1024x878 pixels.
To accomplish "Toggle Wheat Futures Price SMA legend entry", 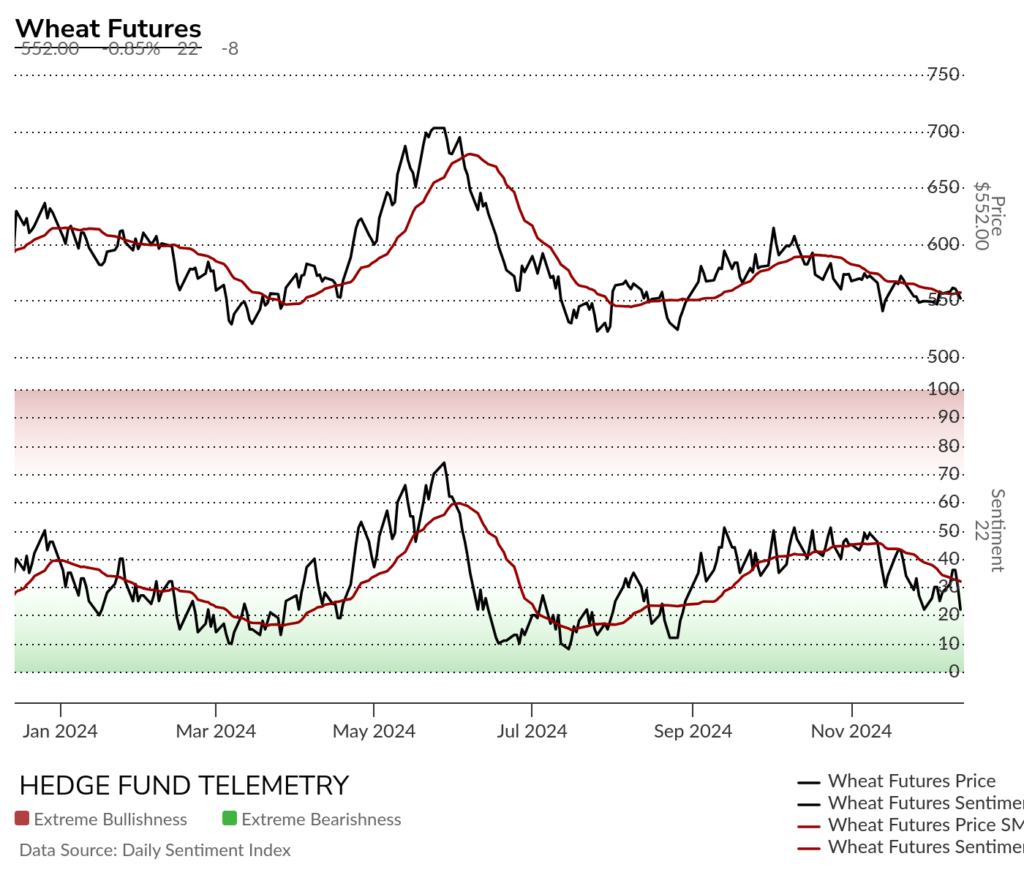I will (x=911, y=825).
